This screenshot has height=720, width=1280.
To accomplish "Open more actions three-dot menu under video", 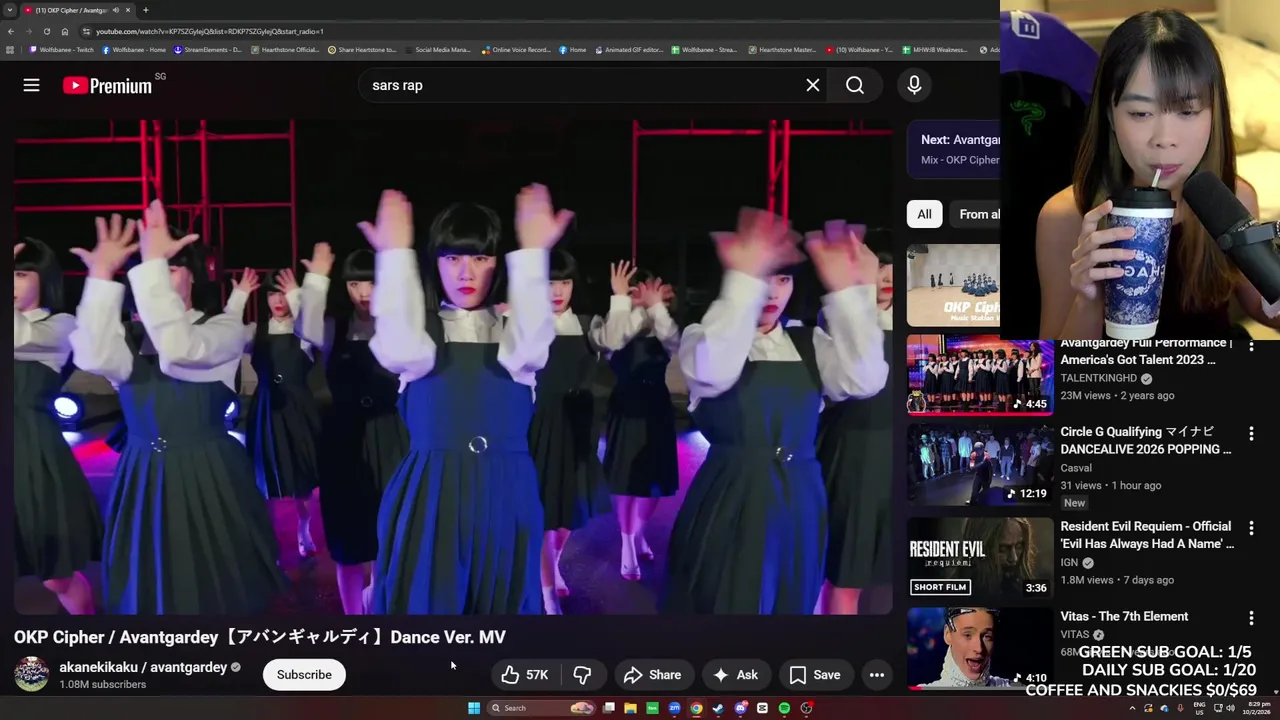I will tap(876, 675).
